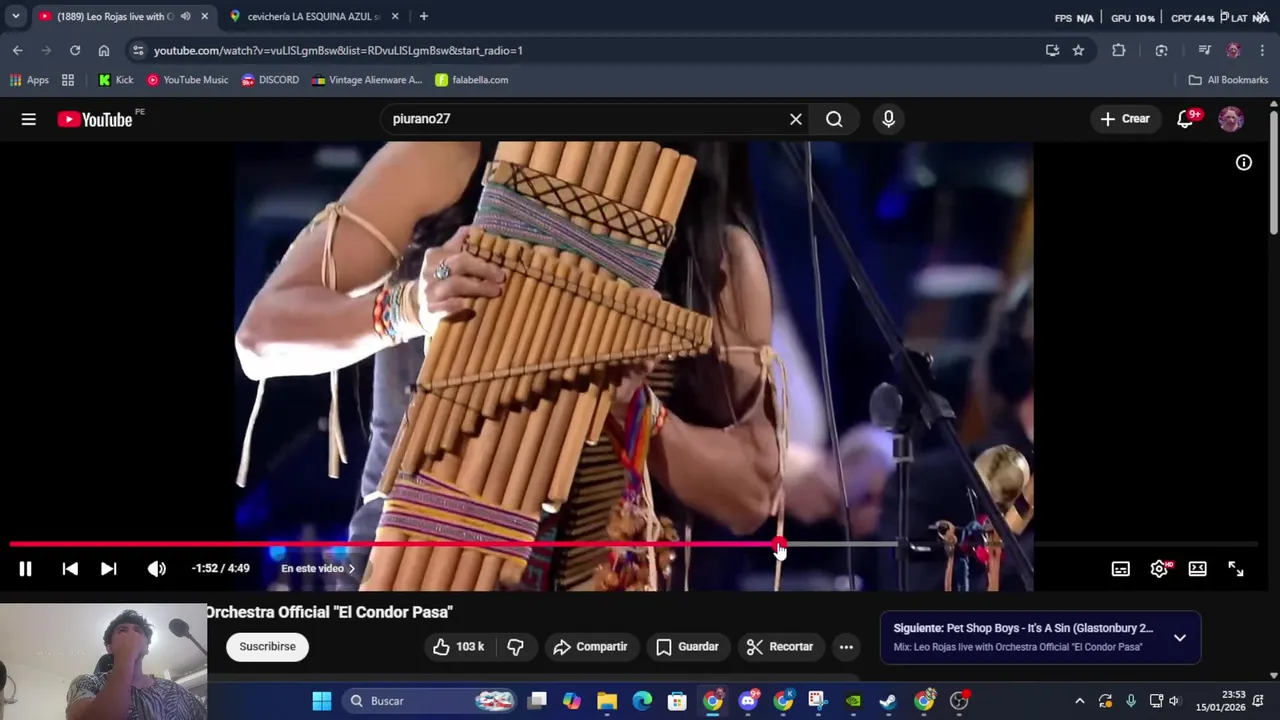Pause the playing video
Screen dimensions: 1280x720
click(x=25, y=569)
